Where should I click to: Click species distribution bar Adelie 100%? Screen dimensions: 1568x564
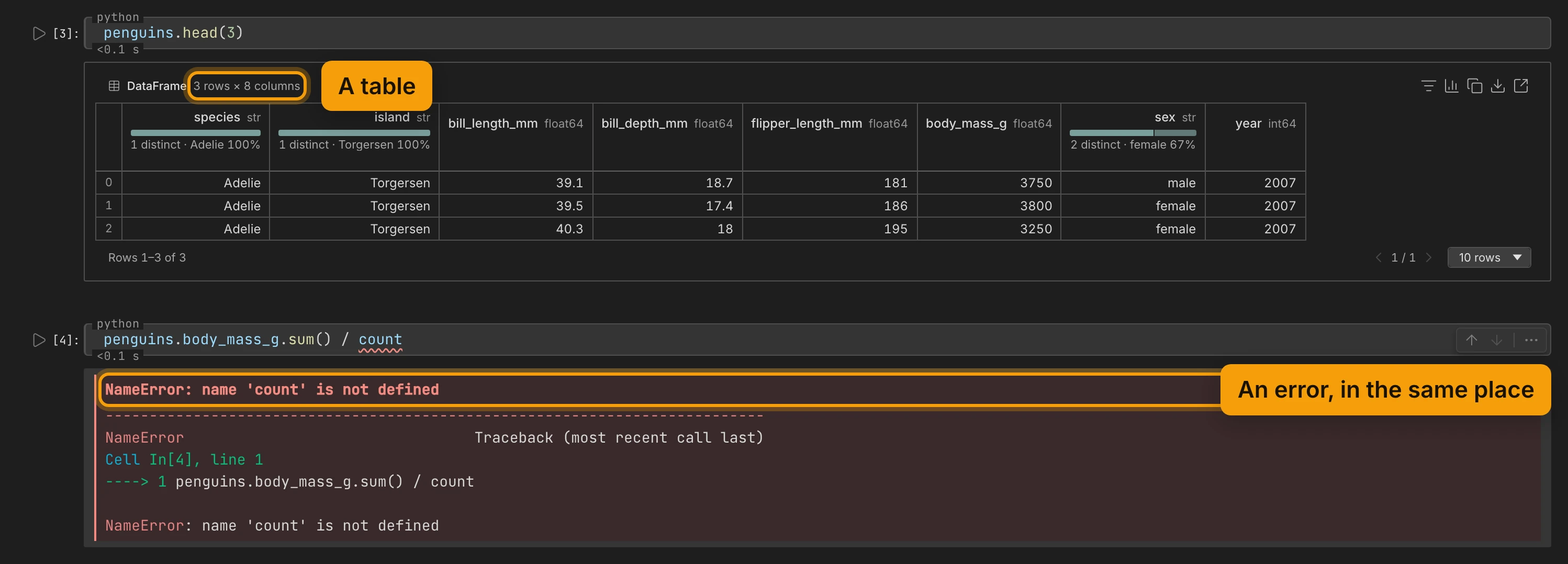[195, 133]
